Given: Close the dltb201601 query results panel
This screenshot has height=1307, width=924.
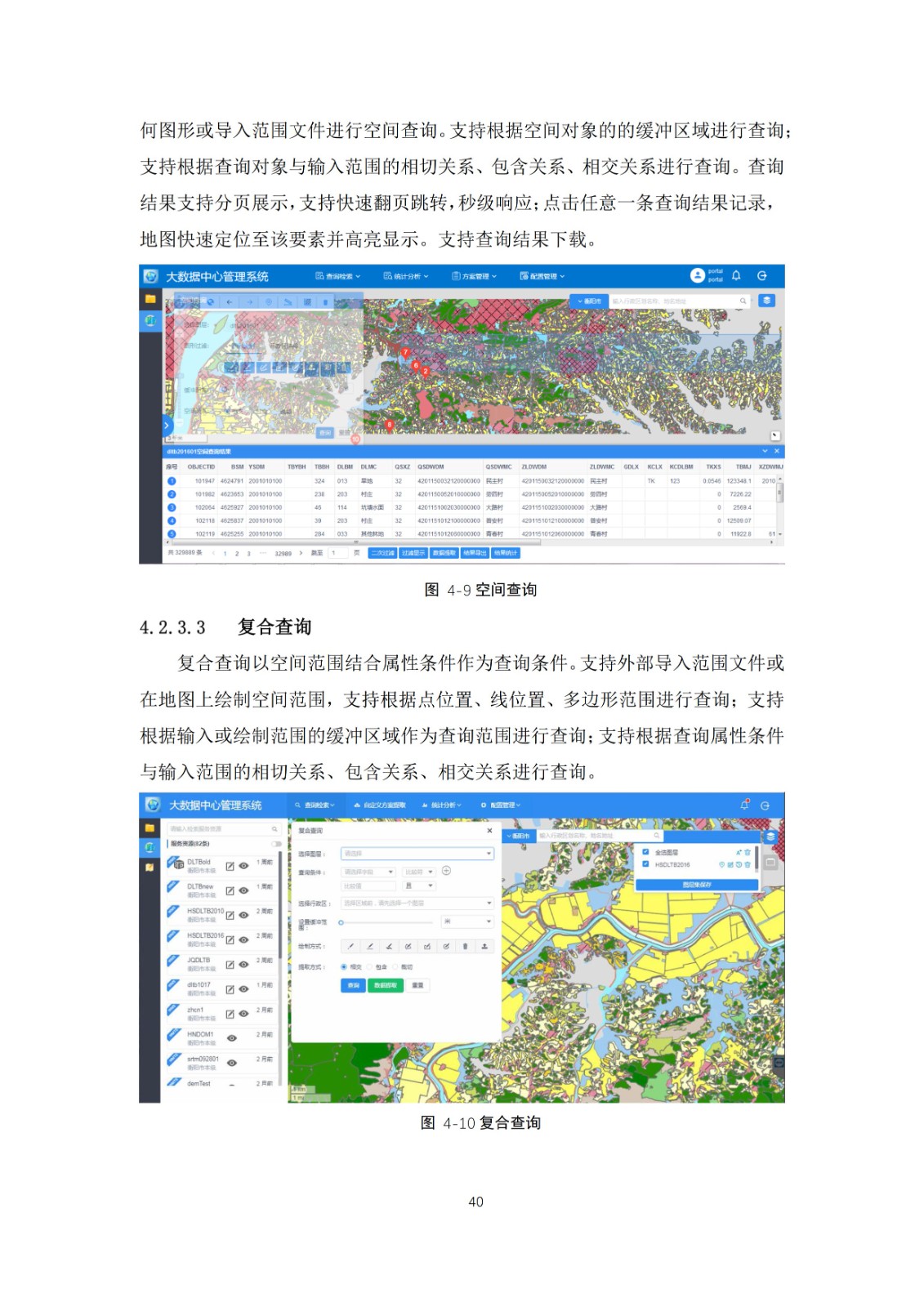Looking at the screenshot, I should pos(776,451).
